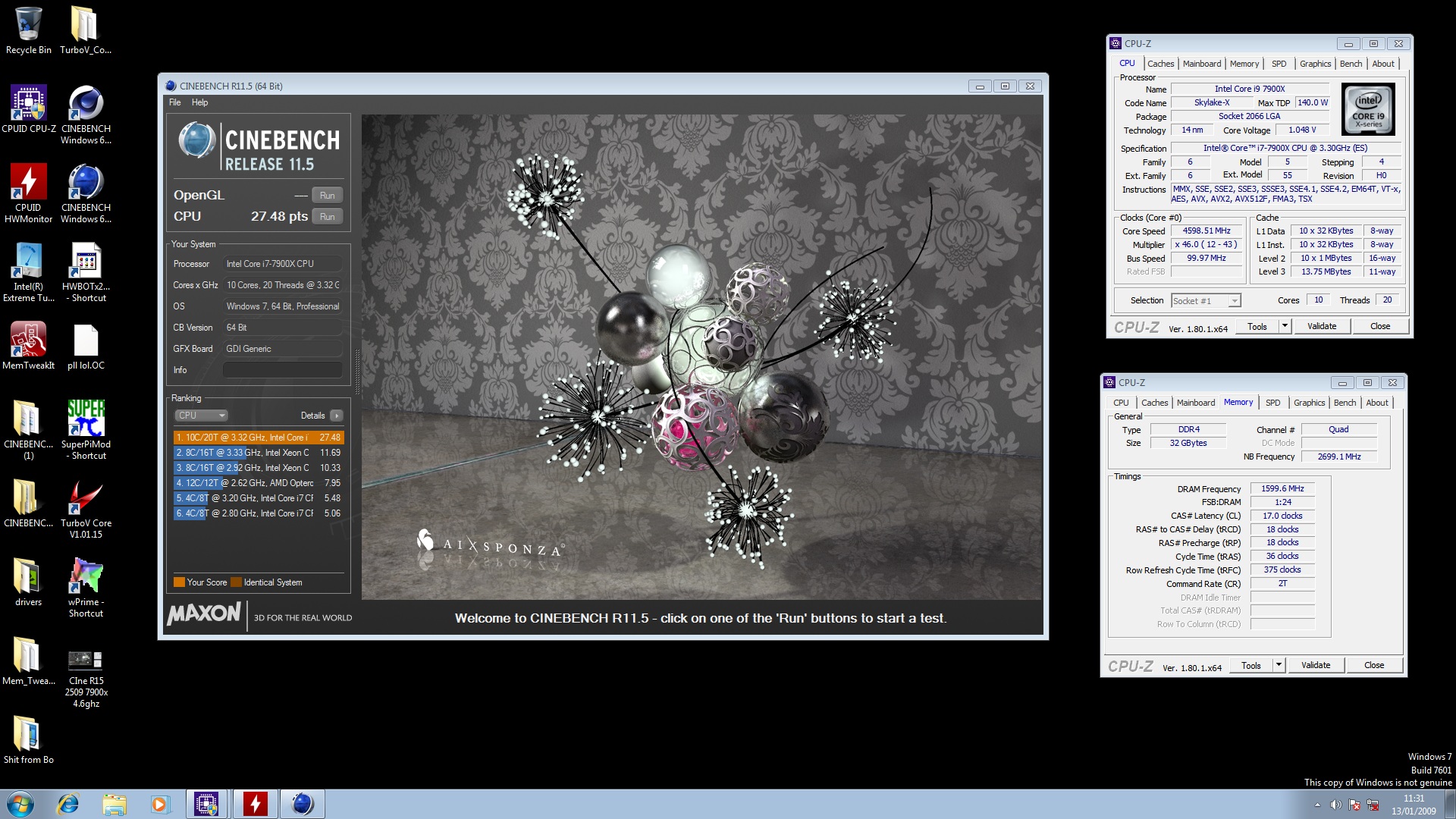
Task: Open Mainboard tab in upper CPU-Z window
Action: 1202,64
